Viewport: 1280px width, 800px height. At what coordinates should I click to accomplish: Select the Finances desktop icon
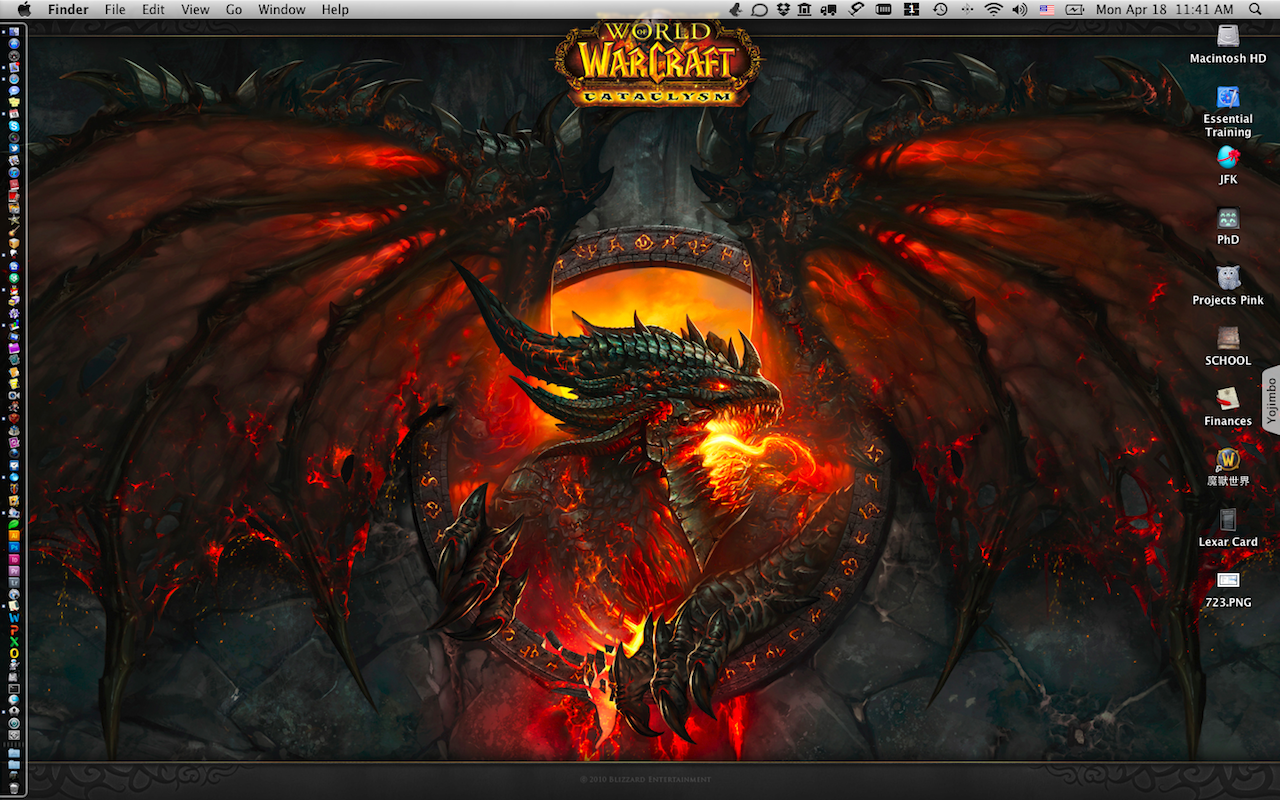(x=1228, y=400)
